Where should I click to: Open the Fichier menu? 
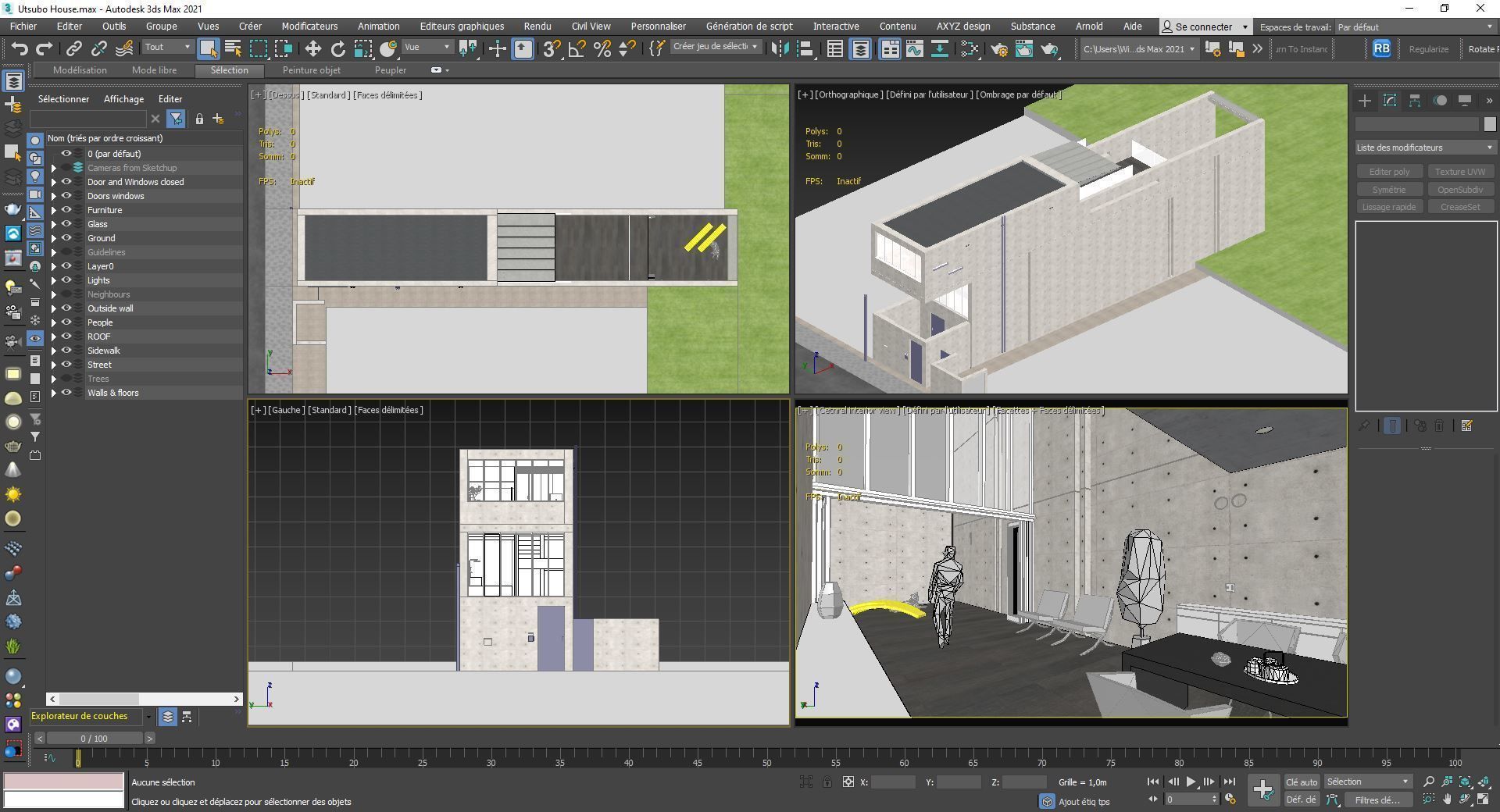pos(23,27)
